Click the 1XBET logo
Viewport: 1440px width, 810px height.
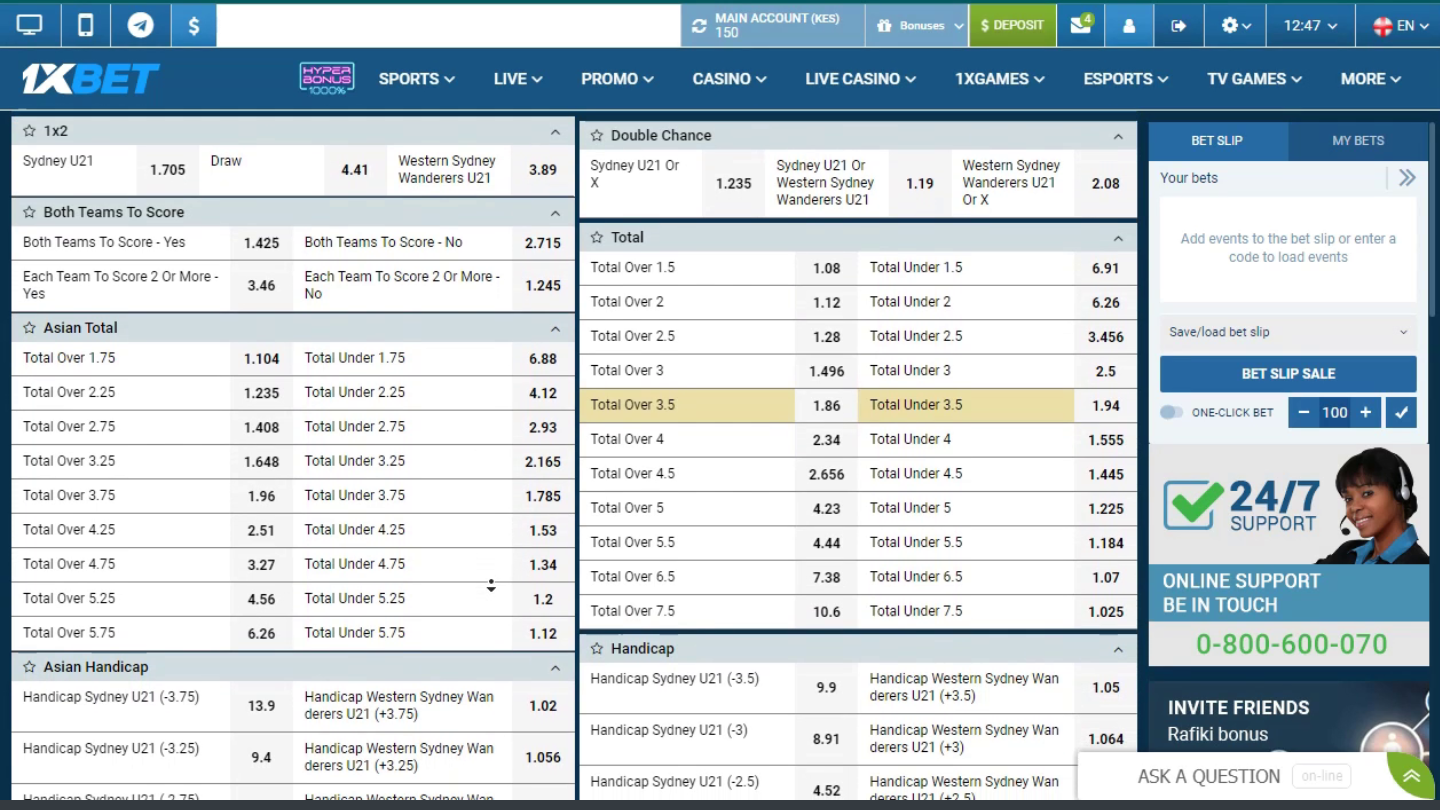[x=91, y=79]
